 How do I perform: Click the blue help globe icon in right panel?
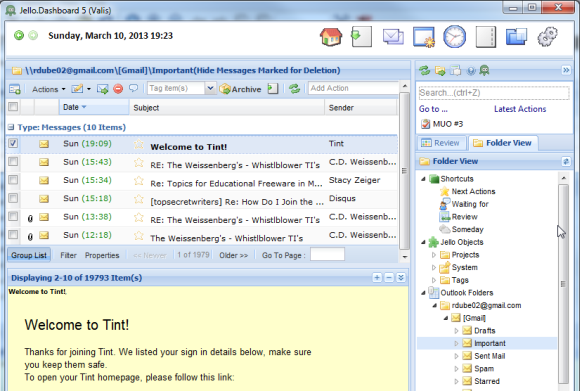pos(471,71)
